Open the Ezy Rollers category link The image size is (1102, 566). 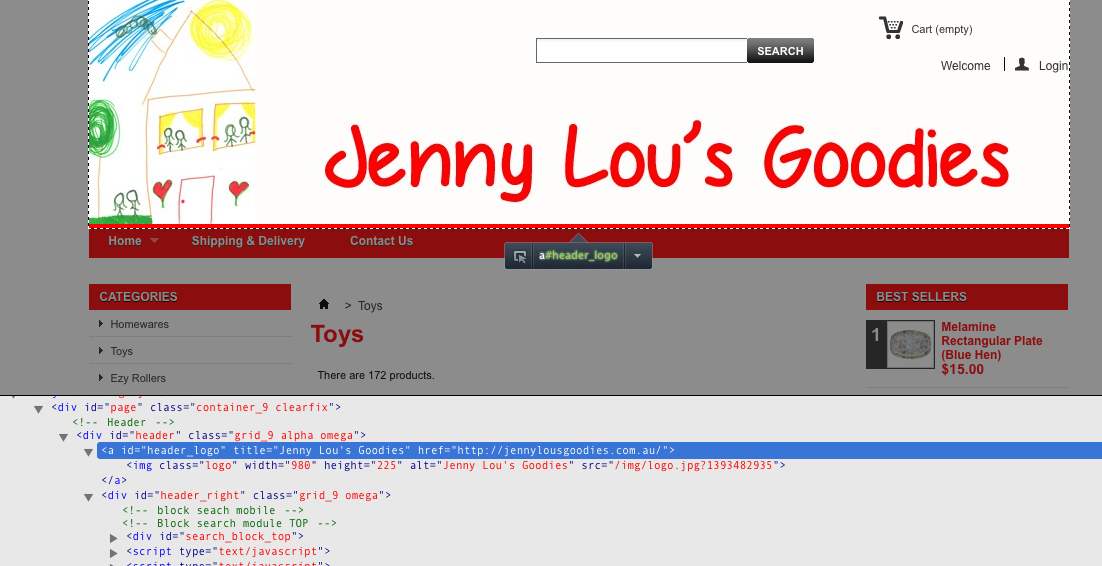(138, 378)
